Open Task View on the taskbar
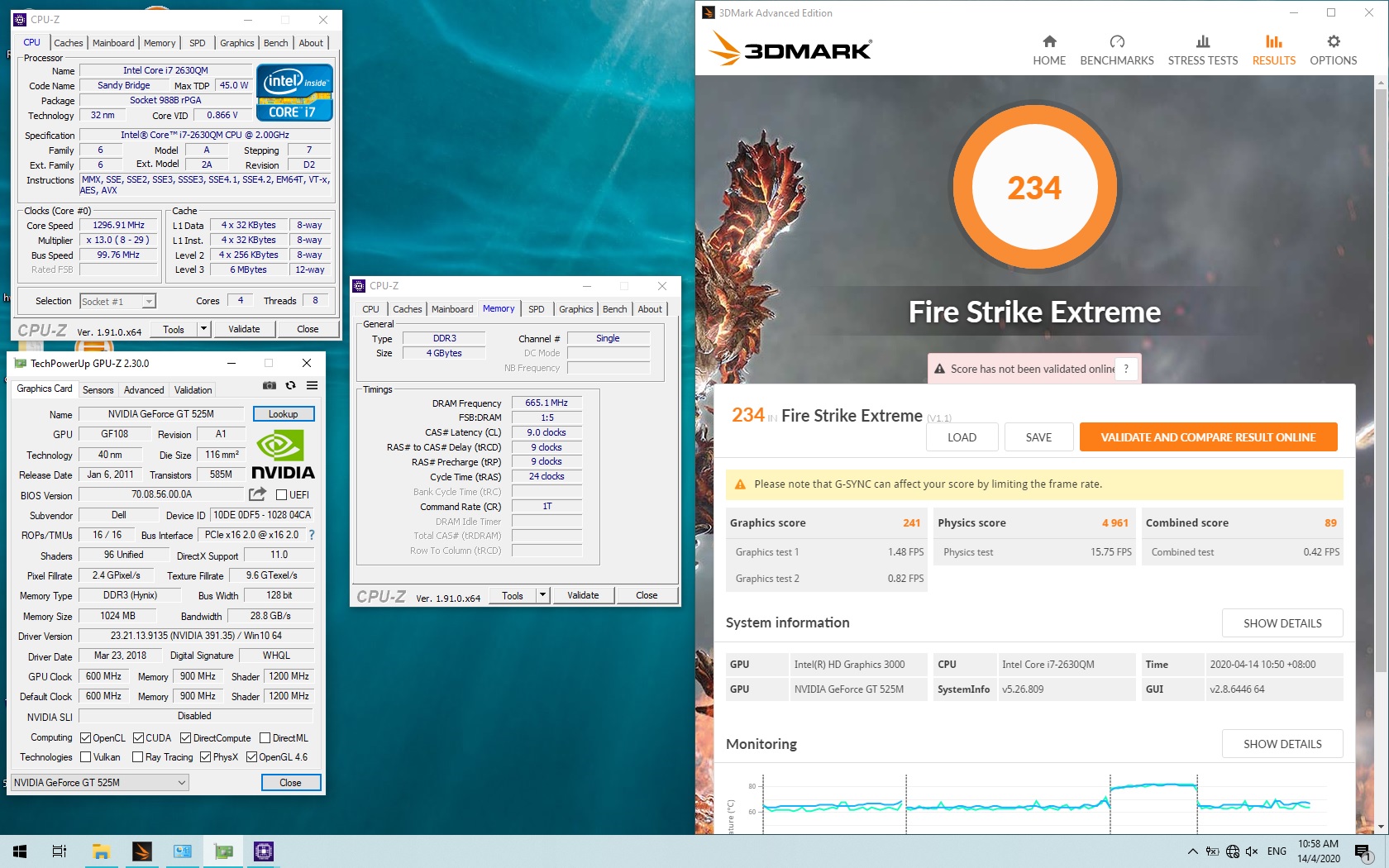 [x=60, y=851]
